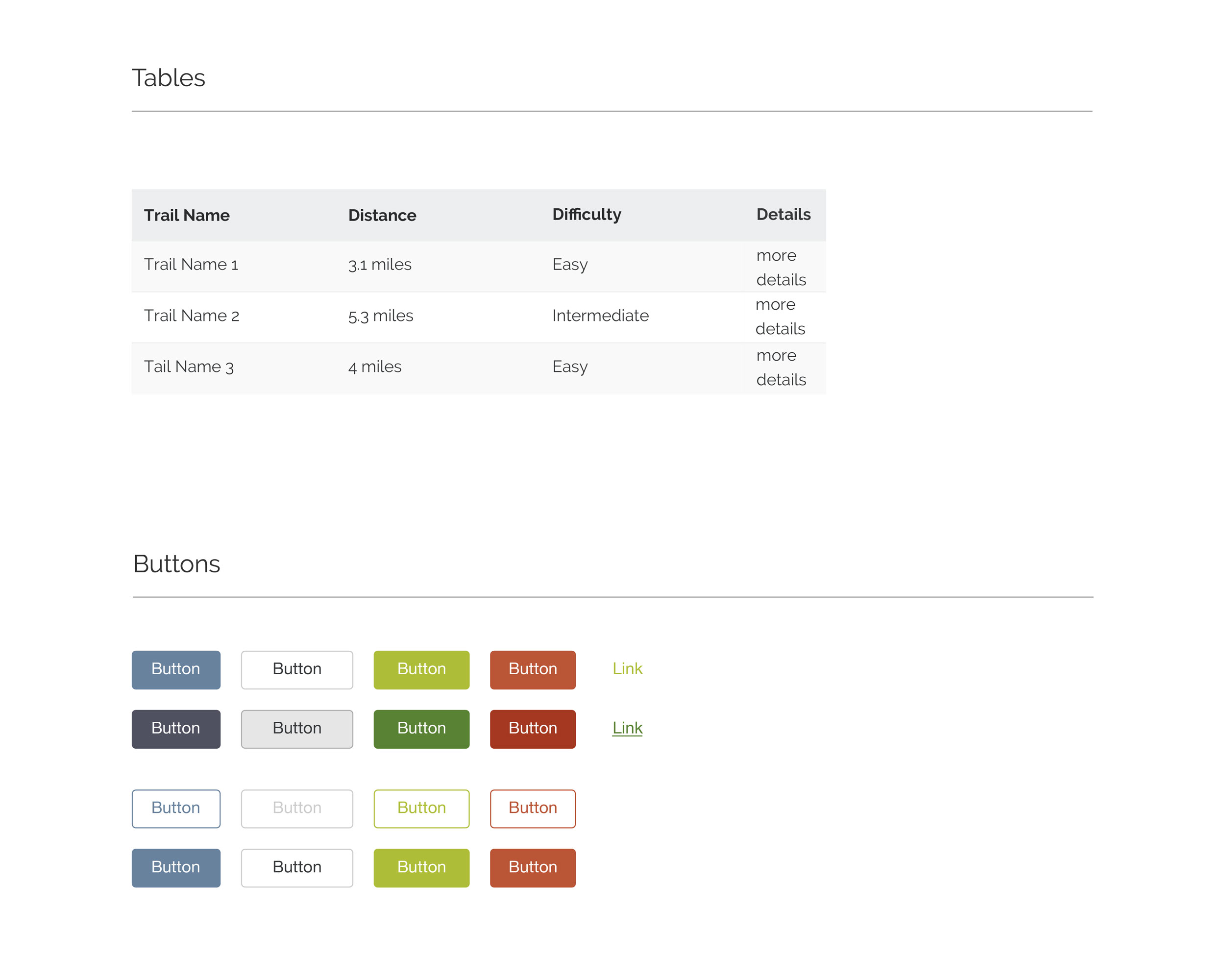The width and height of the screenshot is (1225, 980).
Task: Click the Tables section heading
Action: [x=169, y=78]
